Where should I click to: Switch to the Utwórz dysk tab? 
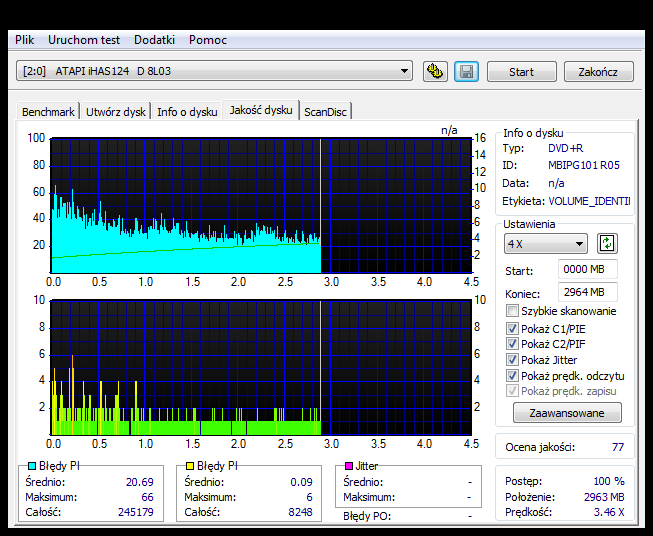tap(116, 112)
